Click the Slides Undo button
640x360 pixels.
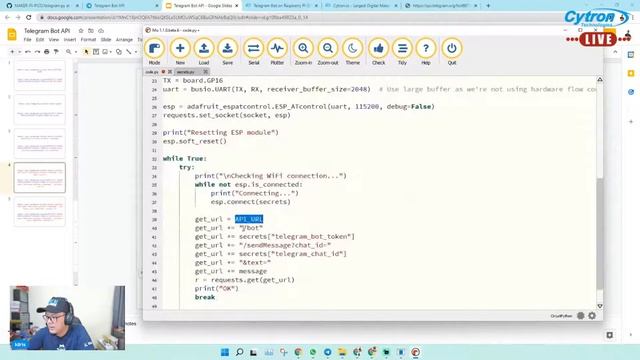click(x=28, y=52)
